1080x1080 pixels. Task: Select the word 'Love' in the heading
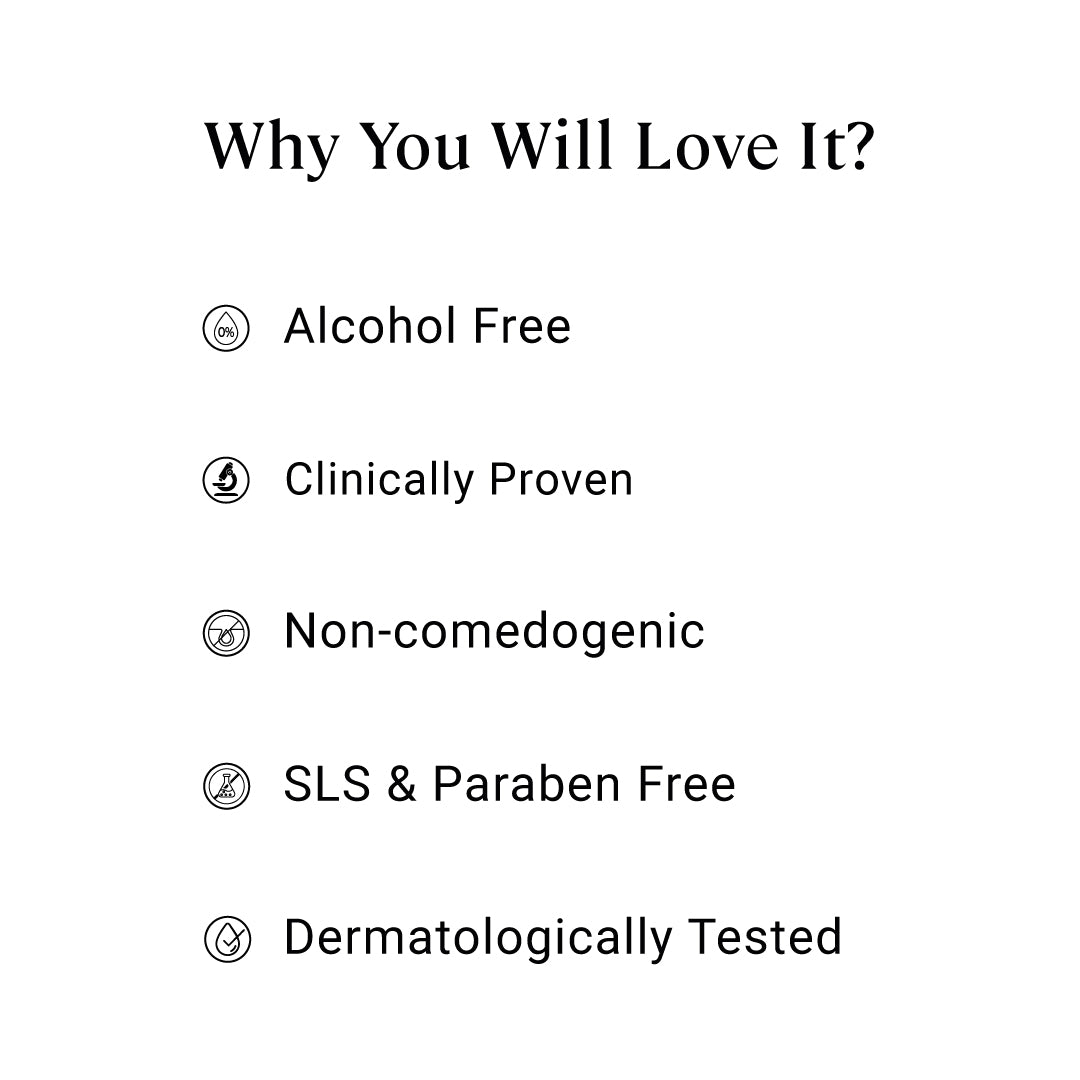pyautogui.click(x=707, y=146)
